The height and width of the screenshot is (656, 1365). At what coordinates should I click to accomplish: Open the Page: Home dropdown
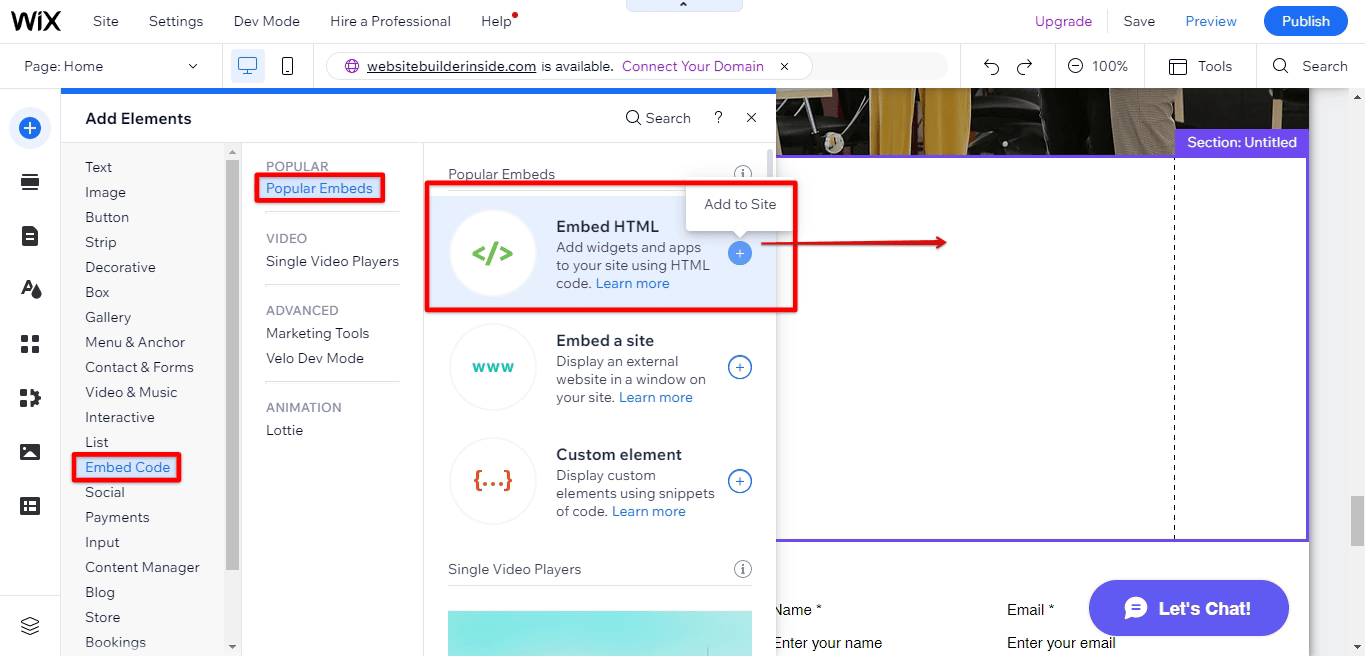pos(110,66)
